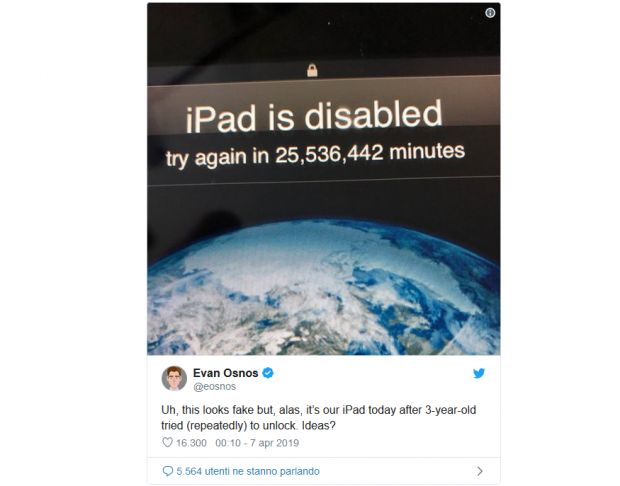Open the Twitter bird logo

pos(479,373)
